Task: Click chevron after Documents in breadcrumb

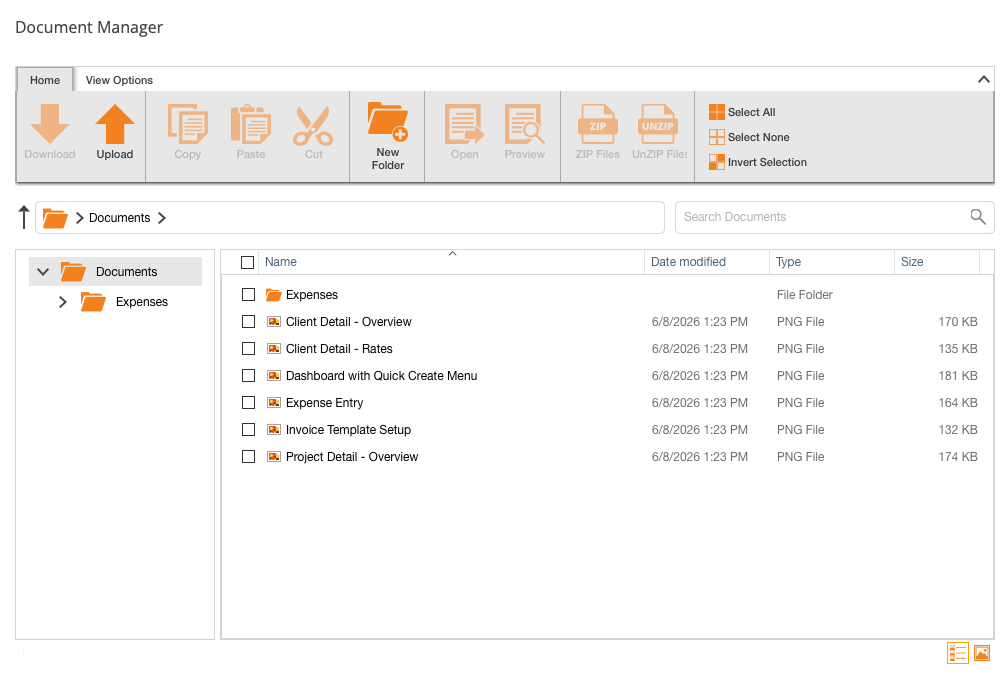Action: pyautogui.click(x=162, y=218)
